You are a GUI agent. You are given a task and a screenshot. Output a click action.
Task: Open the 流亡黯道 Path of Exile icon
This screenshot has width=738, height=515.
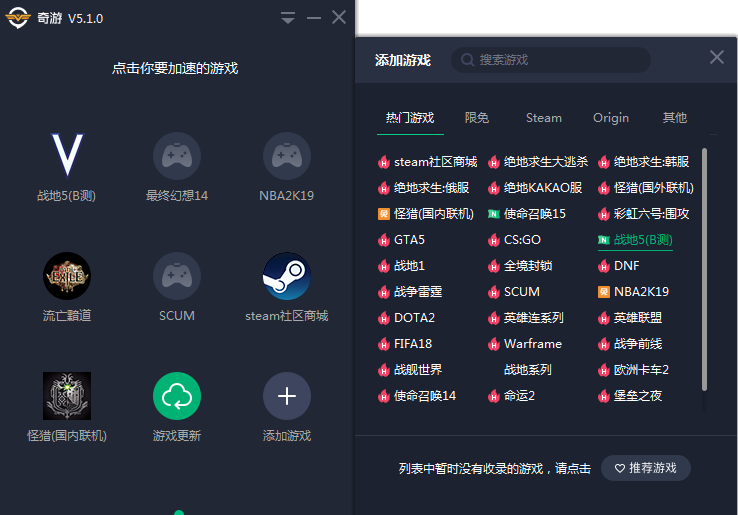[x=67, y=276]
